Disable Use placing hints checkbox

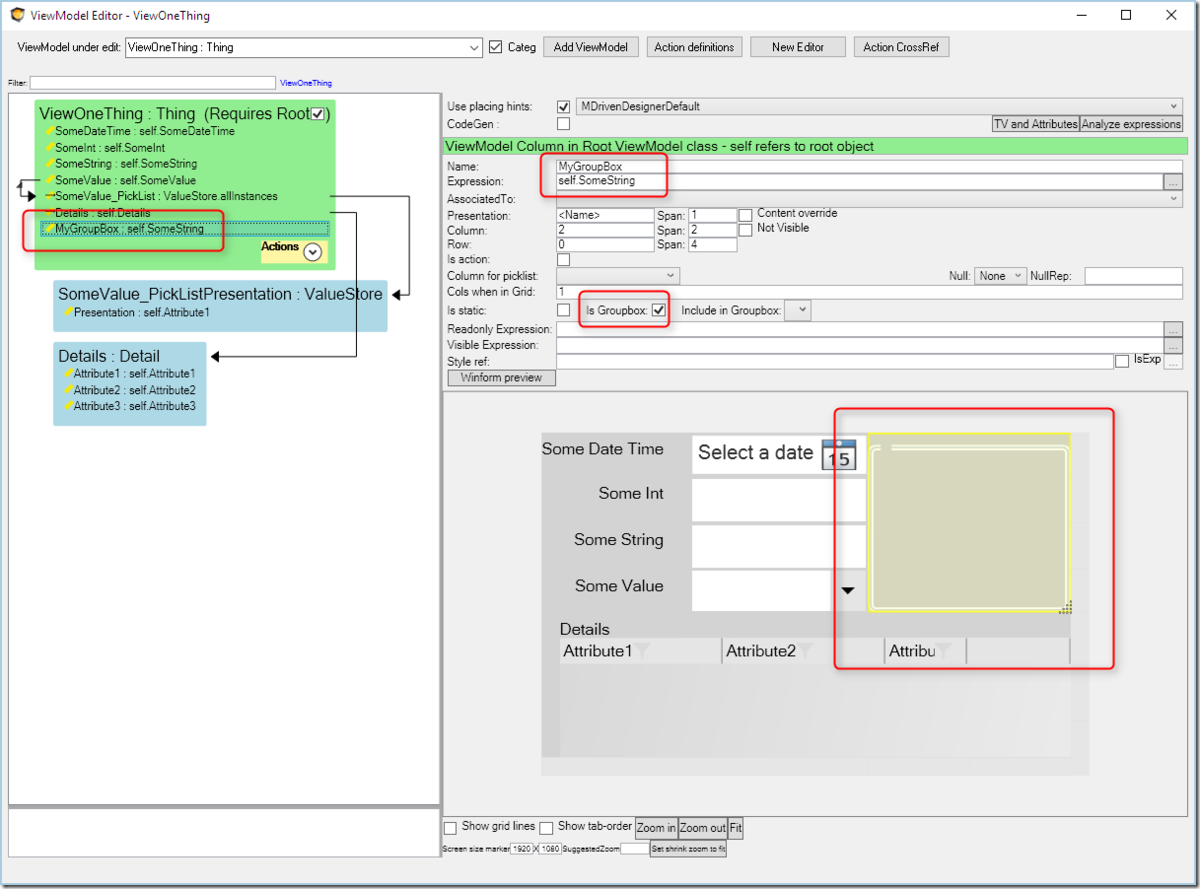(x=563, y=107)
